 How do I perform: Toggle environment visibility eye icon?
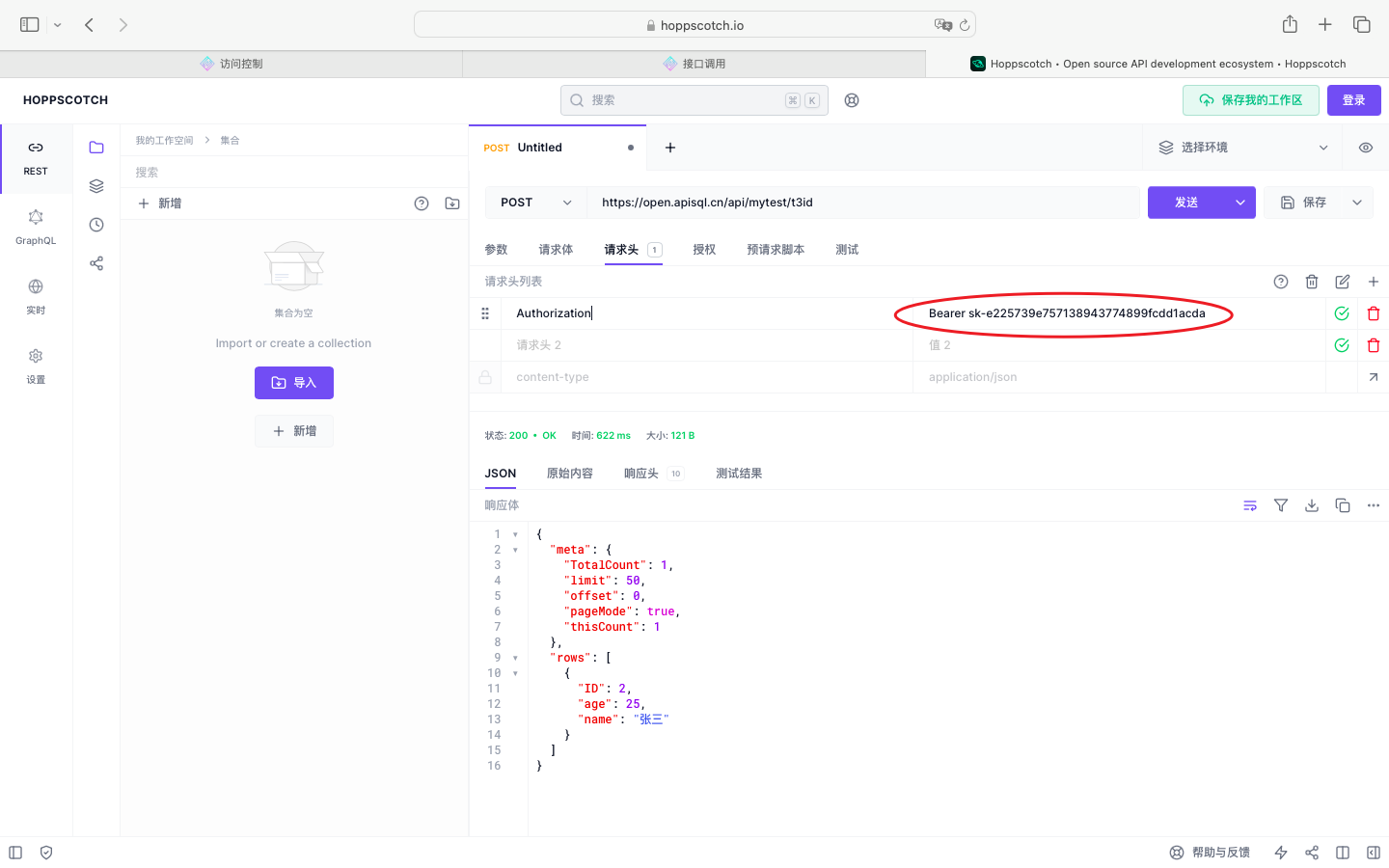[x=1366, y=148]
